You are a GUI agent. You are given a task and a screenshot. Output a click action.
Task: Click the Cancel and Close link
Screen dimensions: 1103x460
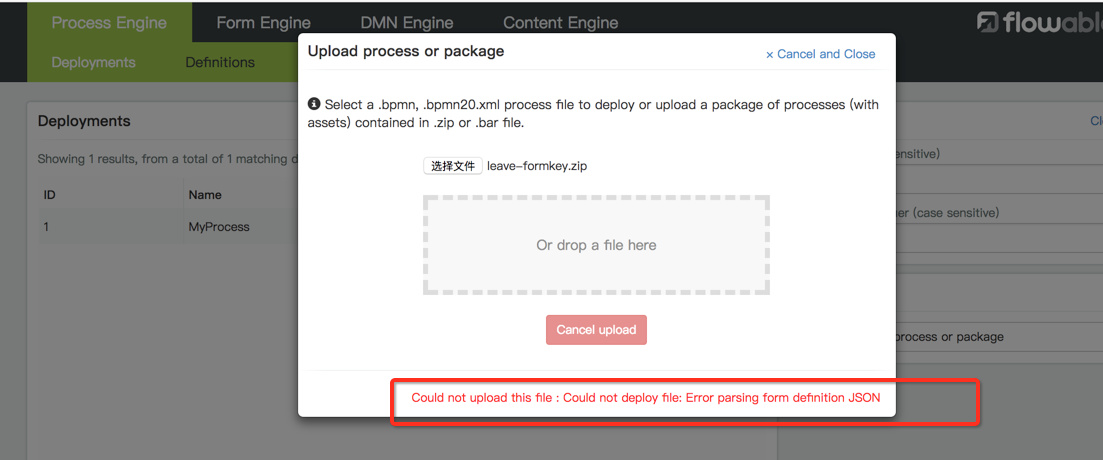coord(820,54)
